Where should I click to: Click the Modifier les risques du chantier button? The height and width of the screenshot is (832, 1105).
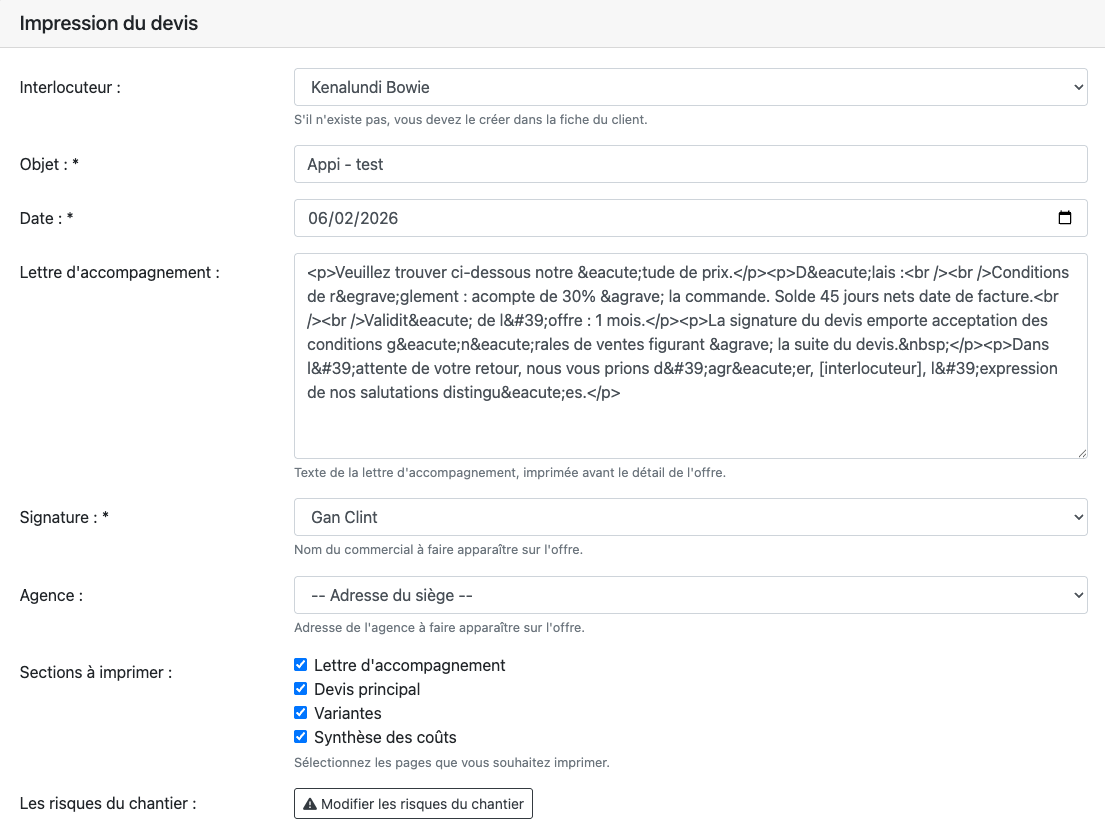point(413,804)
